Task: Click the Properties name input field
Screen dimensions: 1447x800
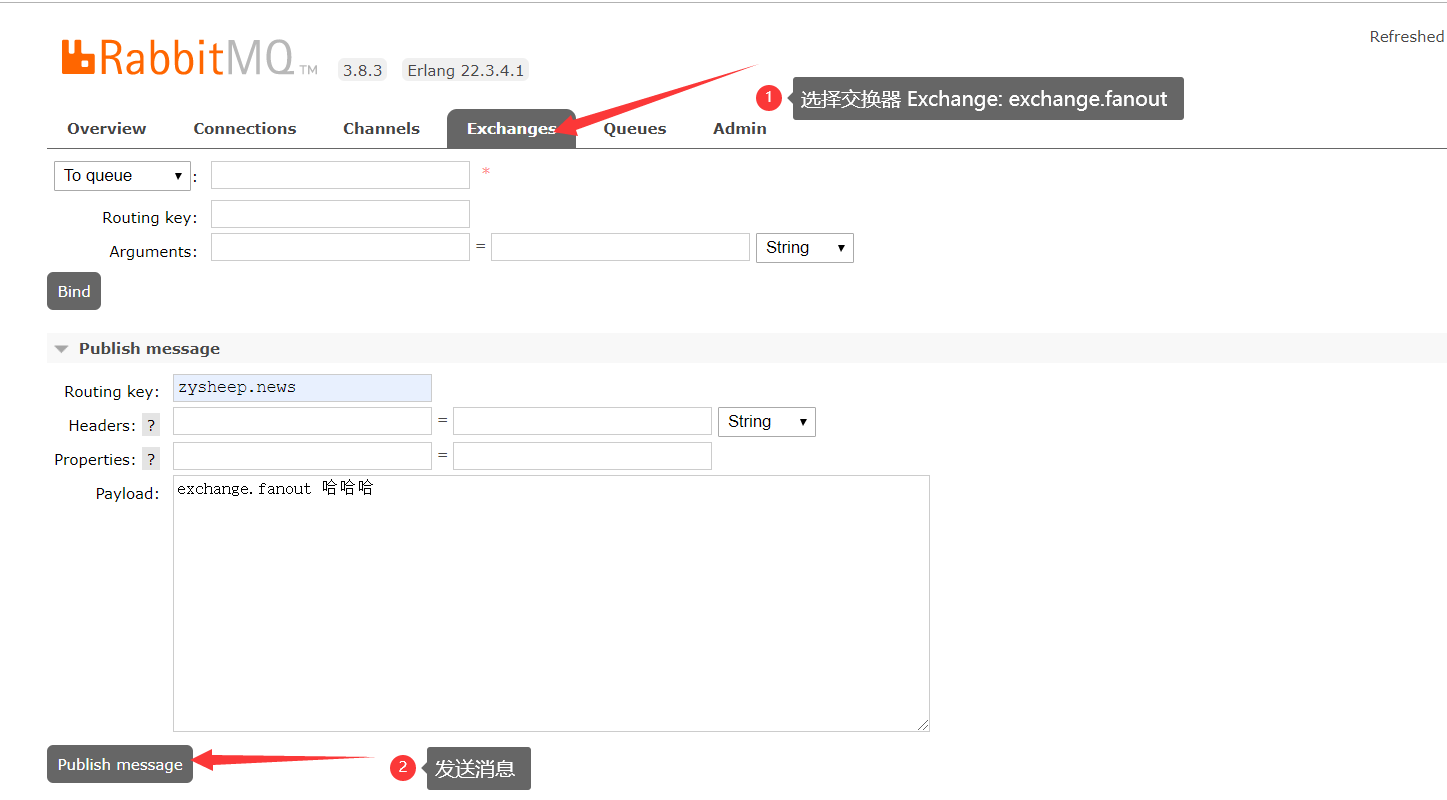Action: pyautogui.click(x=302, y=456)
